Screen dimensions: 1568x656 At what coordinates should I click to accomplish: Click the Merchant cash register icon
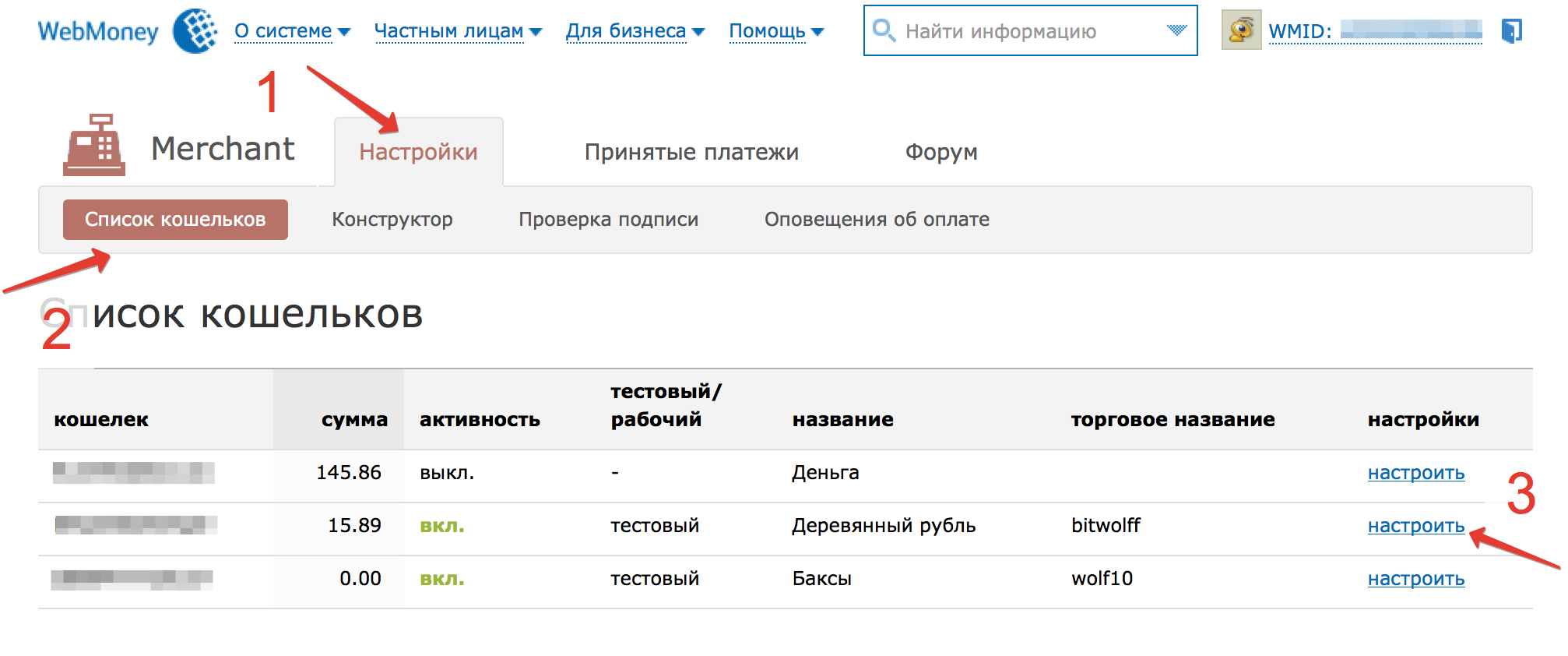click(x=94, y=146)
